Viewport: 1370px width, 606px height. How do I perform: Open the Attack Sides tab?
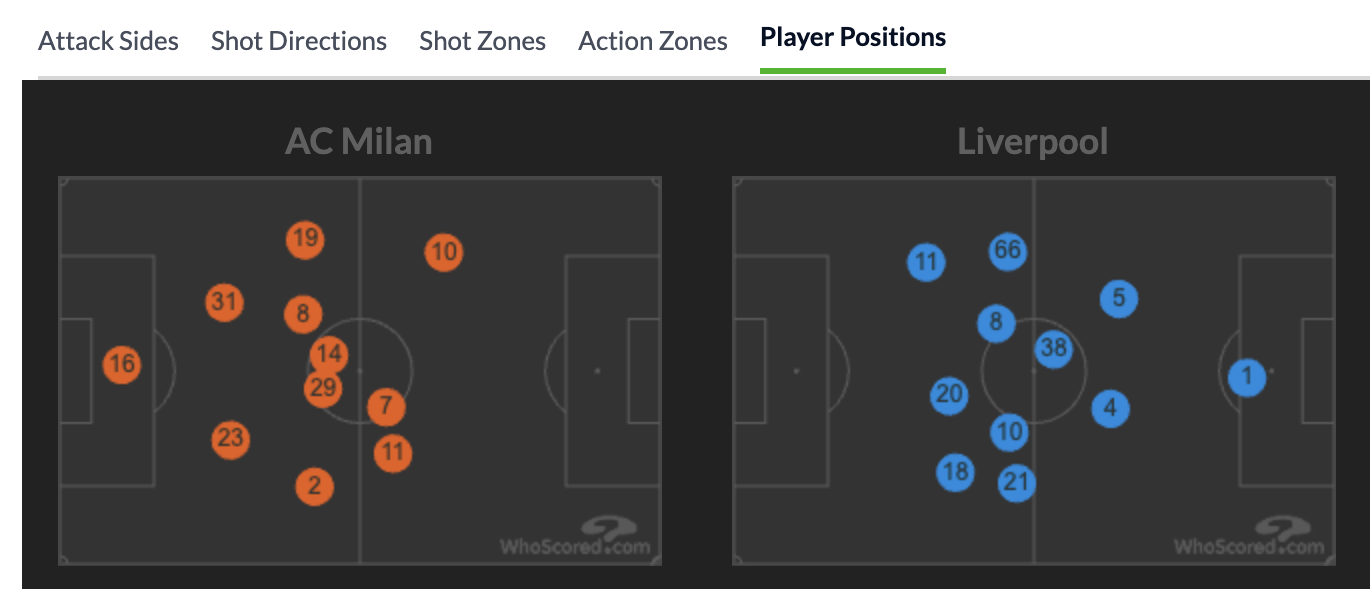click(x=108, y=41)
